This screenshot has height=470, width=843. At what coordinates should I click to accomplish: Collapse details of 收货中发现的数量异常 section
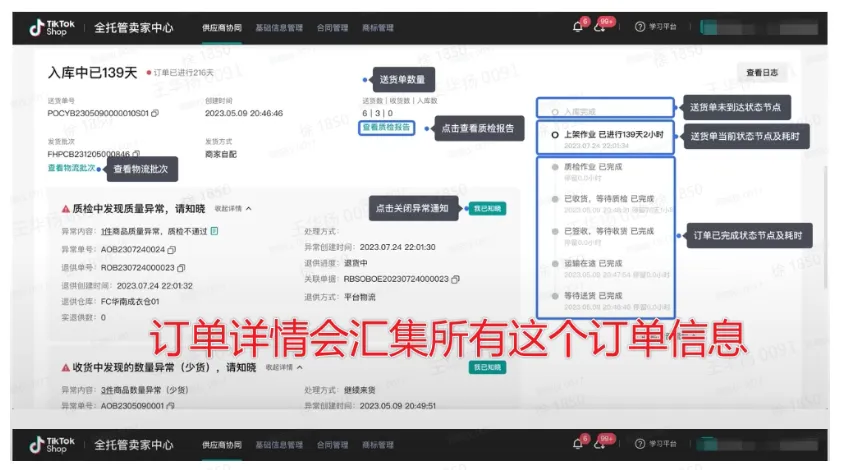click(284, 367)
